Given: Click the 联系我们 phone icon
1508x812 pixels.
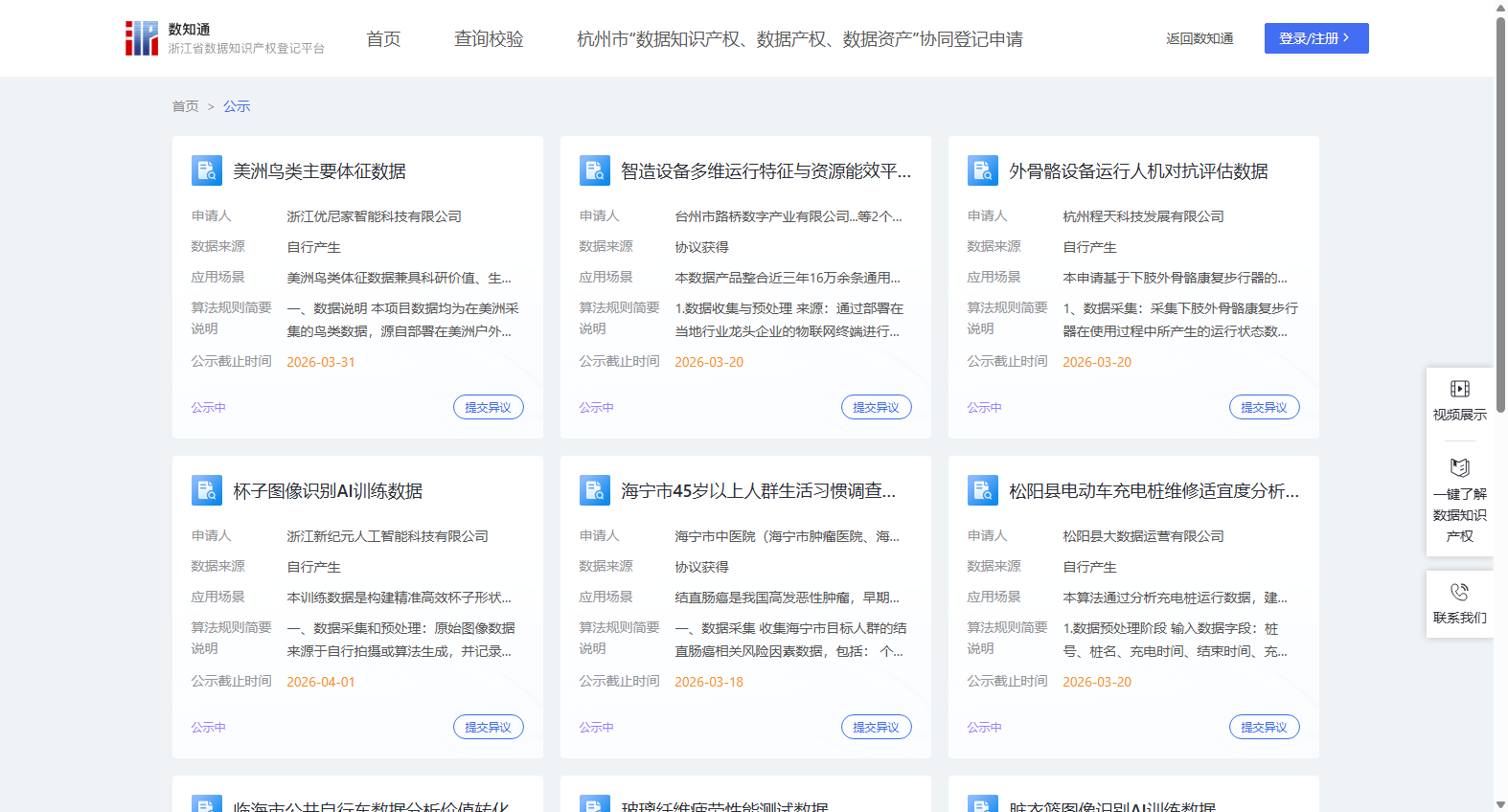Looking at the screenshot, I should pos(1460,592).
